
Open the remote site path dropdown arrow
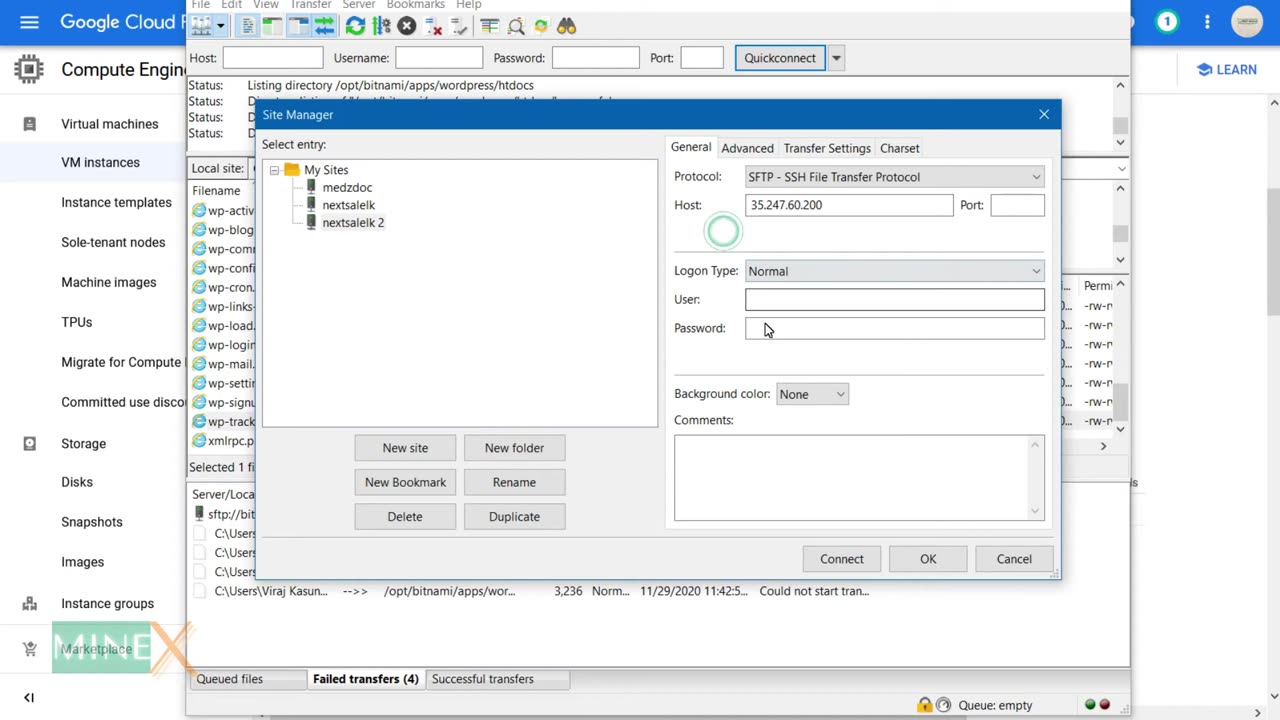tap(1122, 168)
